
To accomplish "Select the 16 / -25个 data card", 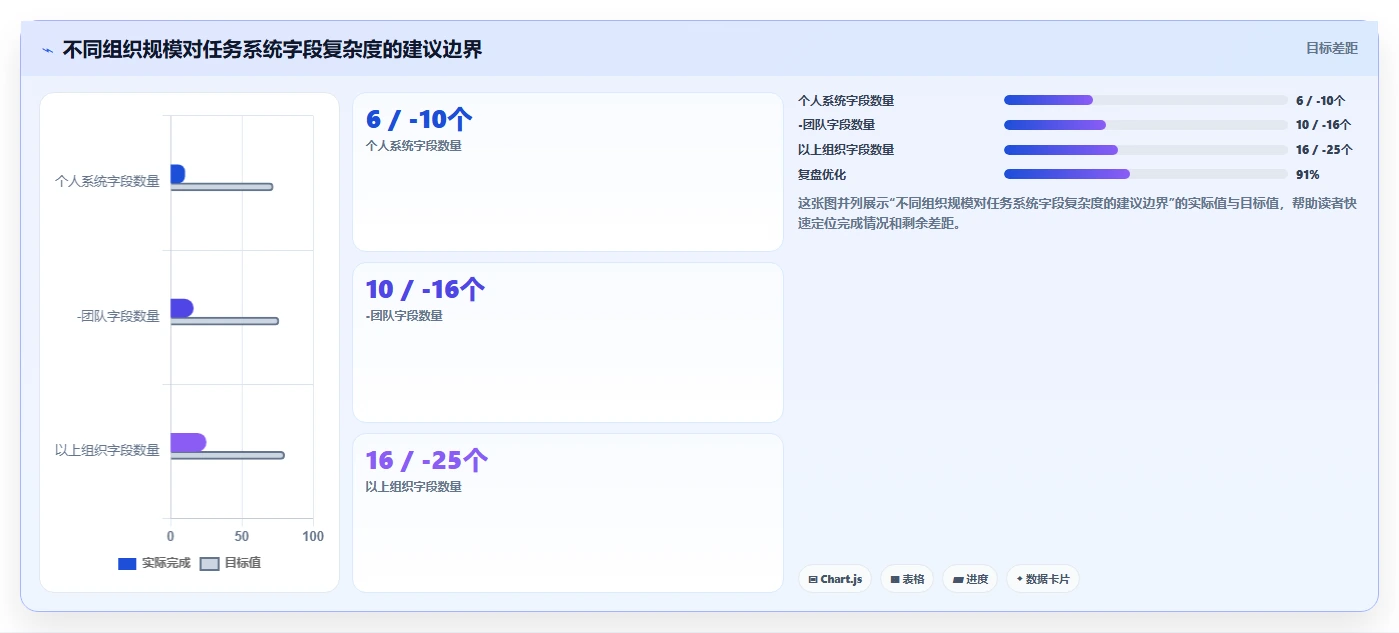I will (568, 513).
